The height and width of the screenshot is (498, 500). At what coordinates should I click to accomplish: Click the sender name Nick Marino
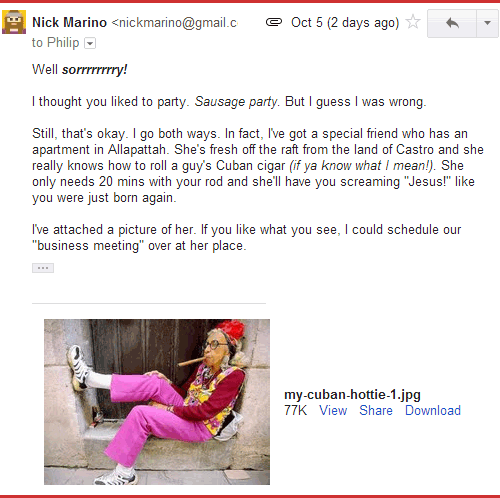[69, 22]
